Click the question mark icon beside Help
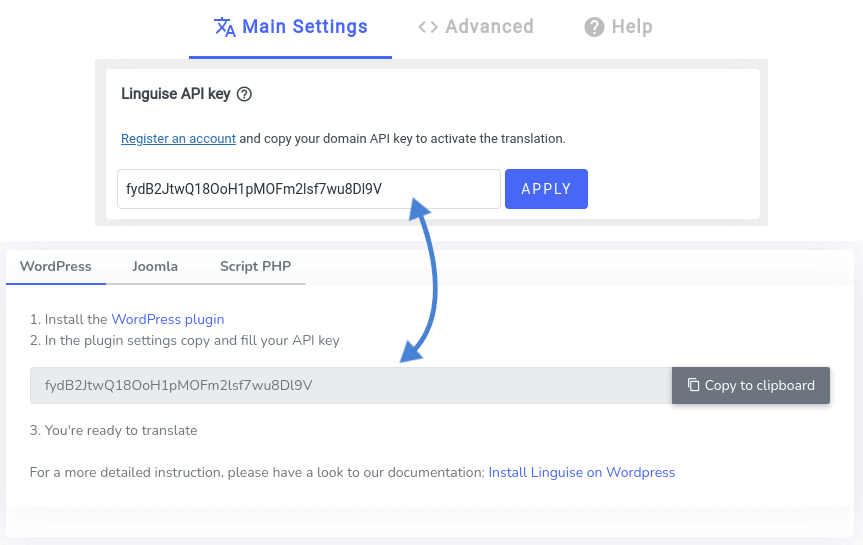863x545 pixels. [594, 26]
